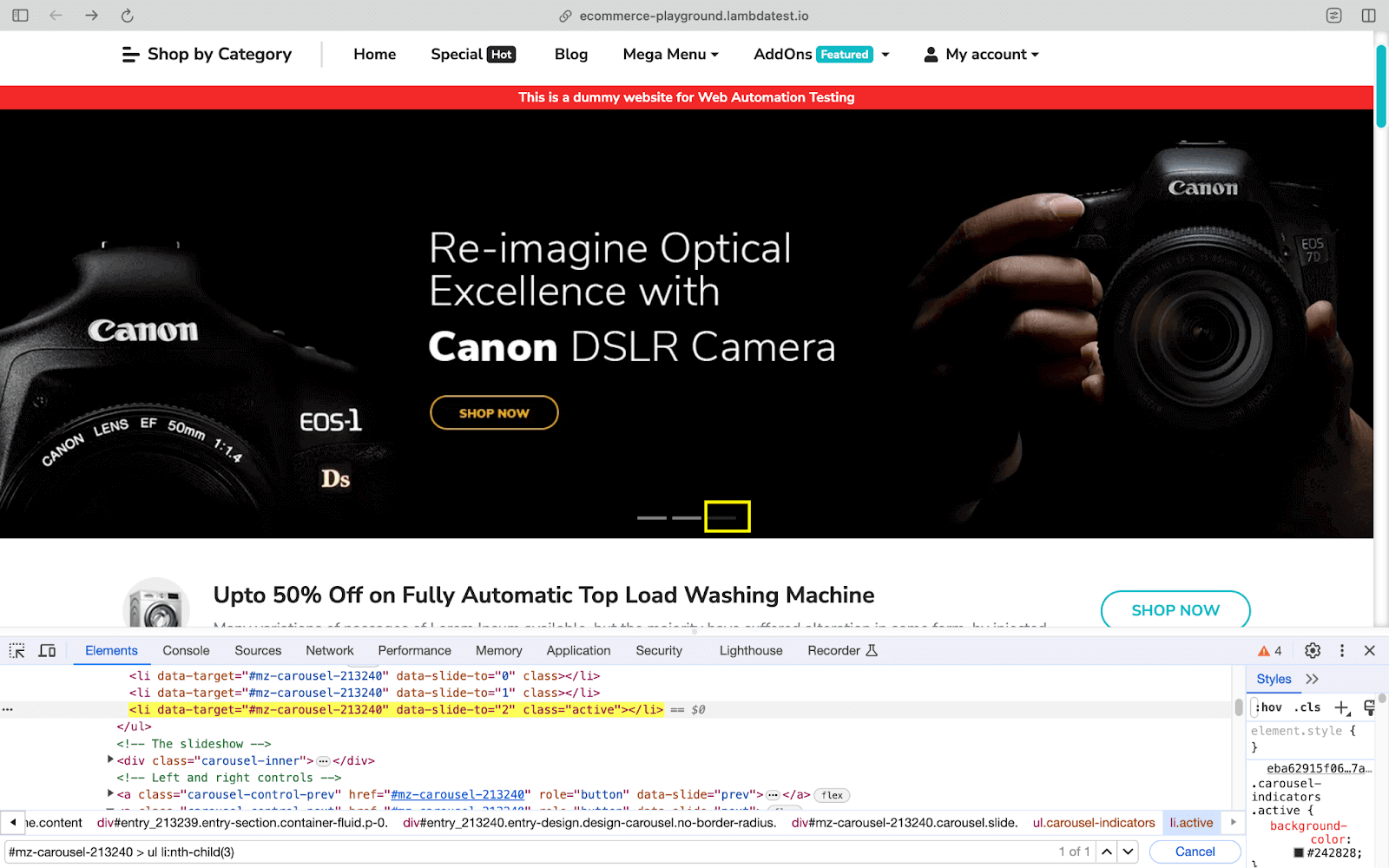
Task: Jump to the previous search match
Action: [1107, 852]
